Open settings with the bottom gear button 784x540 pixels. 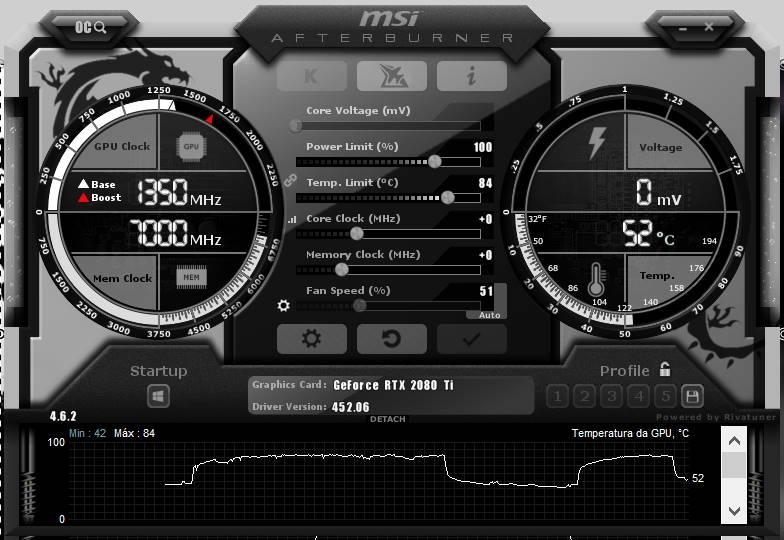click(312, 339)
